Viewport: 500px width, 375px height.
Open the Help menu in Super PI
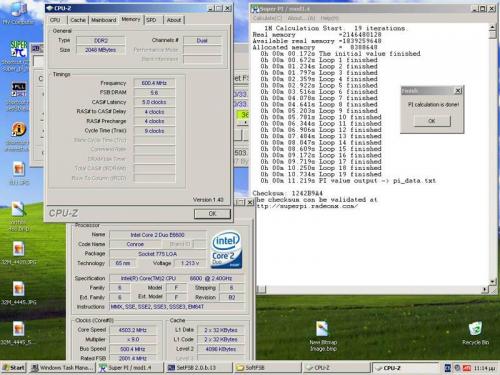[x=329, y=18]
